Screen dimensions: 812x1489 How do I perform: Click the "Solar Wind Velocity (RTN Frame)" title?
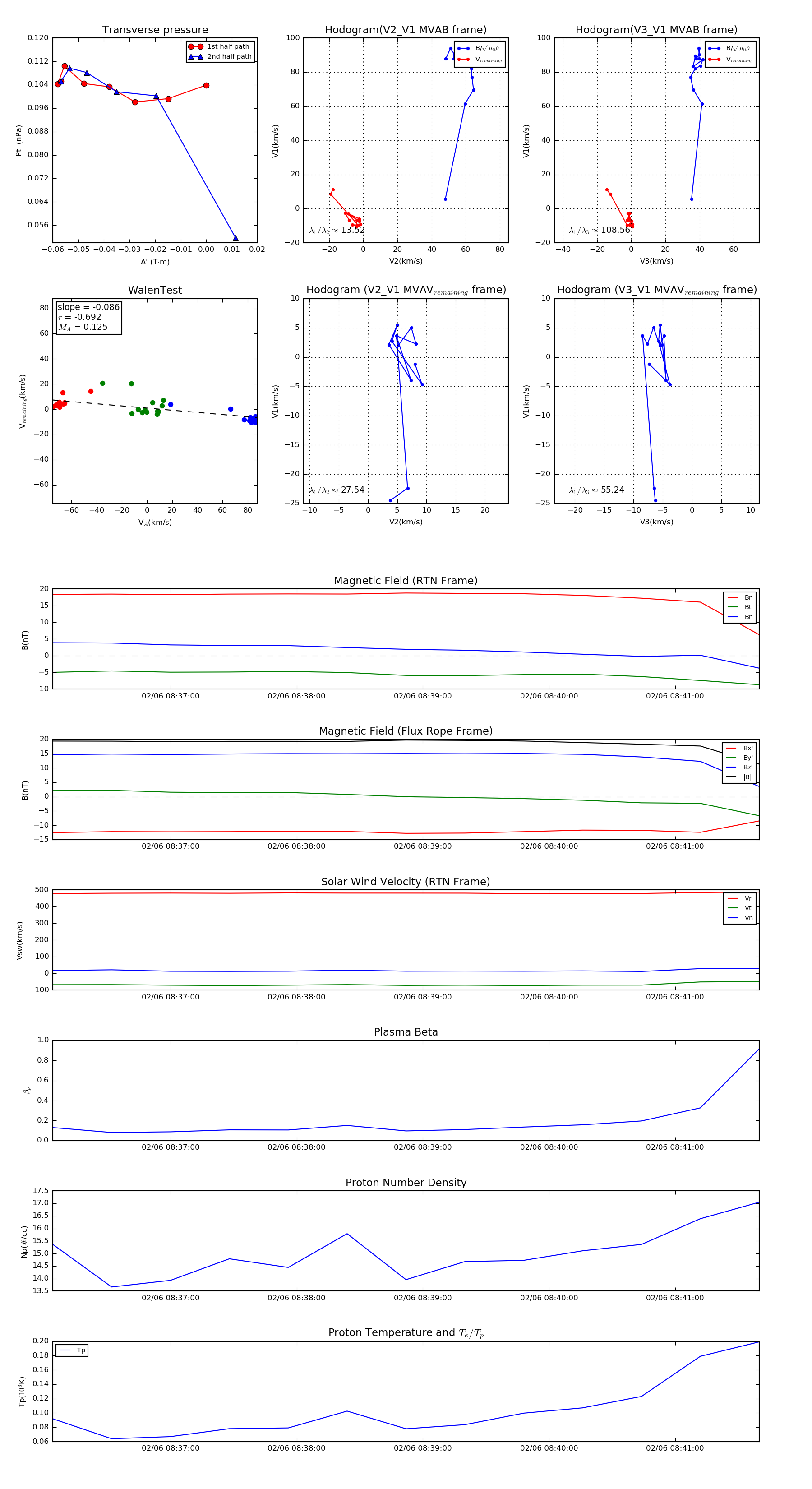(x=406, y=882)
